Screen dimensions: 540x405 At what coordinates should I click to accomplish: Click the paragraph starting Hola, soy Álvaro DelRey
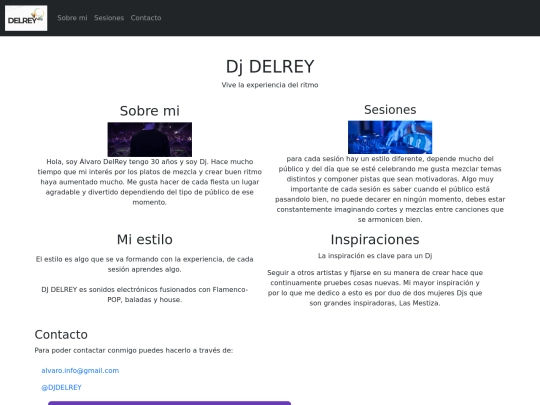pyautogui.click(x=150, y=182)
